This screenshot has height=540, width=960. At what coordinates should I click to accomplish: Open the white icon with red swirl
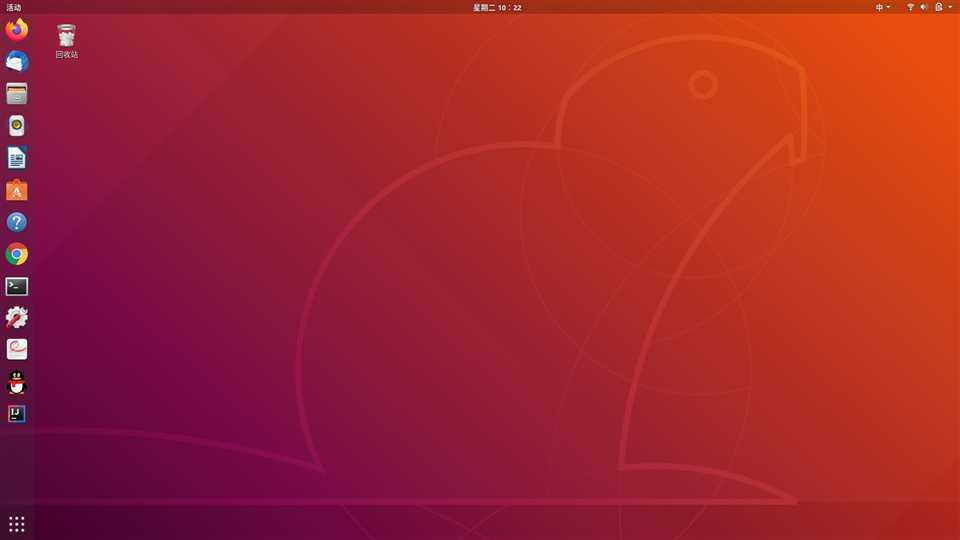click(x=17, y=350)
